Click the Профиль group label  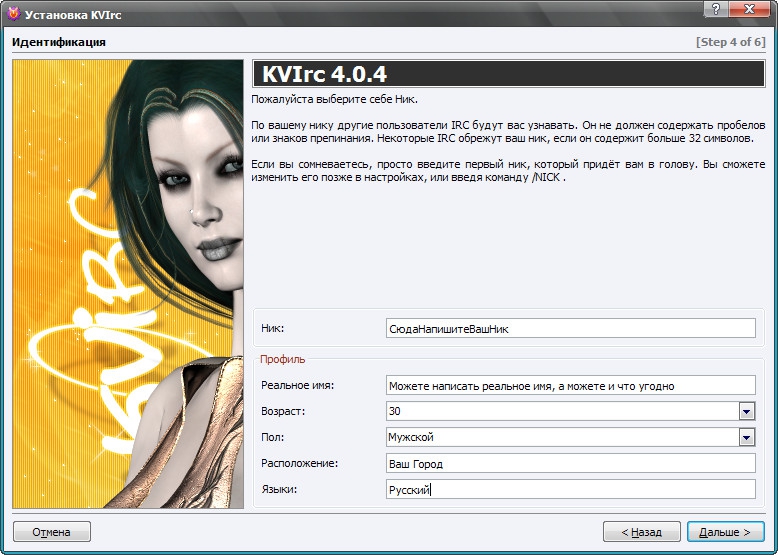coord(282,359)
